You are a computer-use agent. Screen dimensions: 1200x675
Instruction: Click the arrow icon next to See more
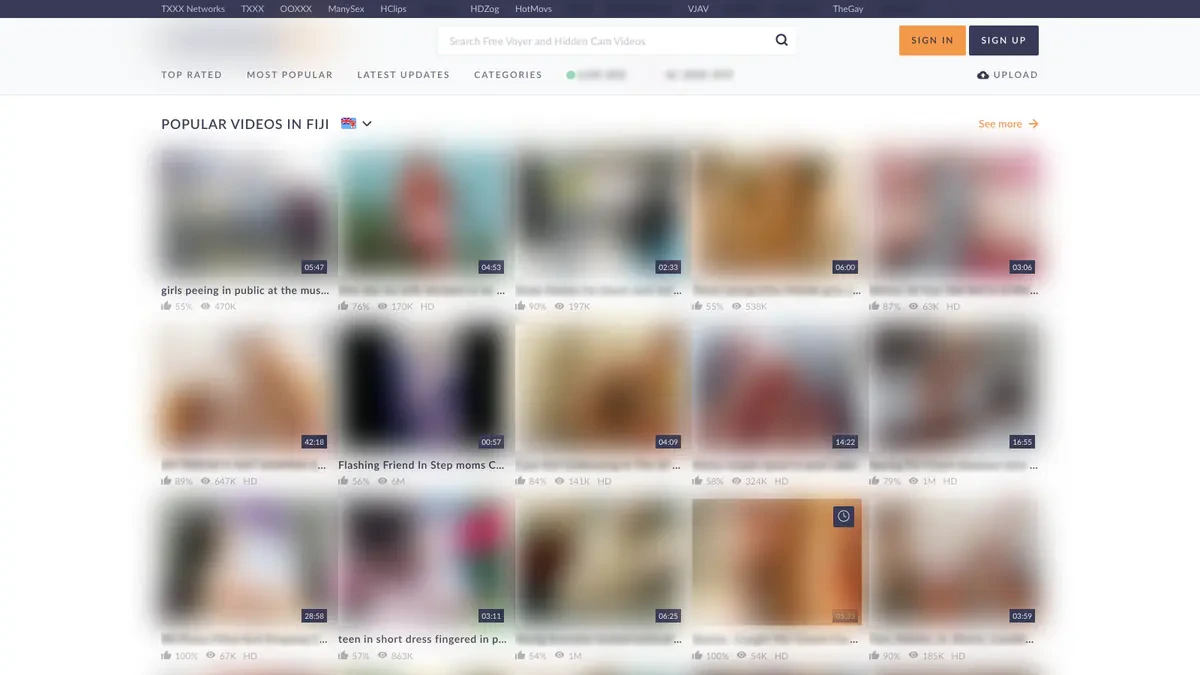[1033, 124]
